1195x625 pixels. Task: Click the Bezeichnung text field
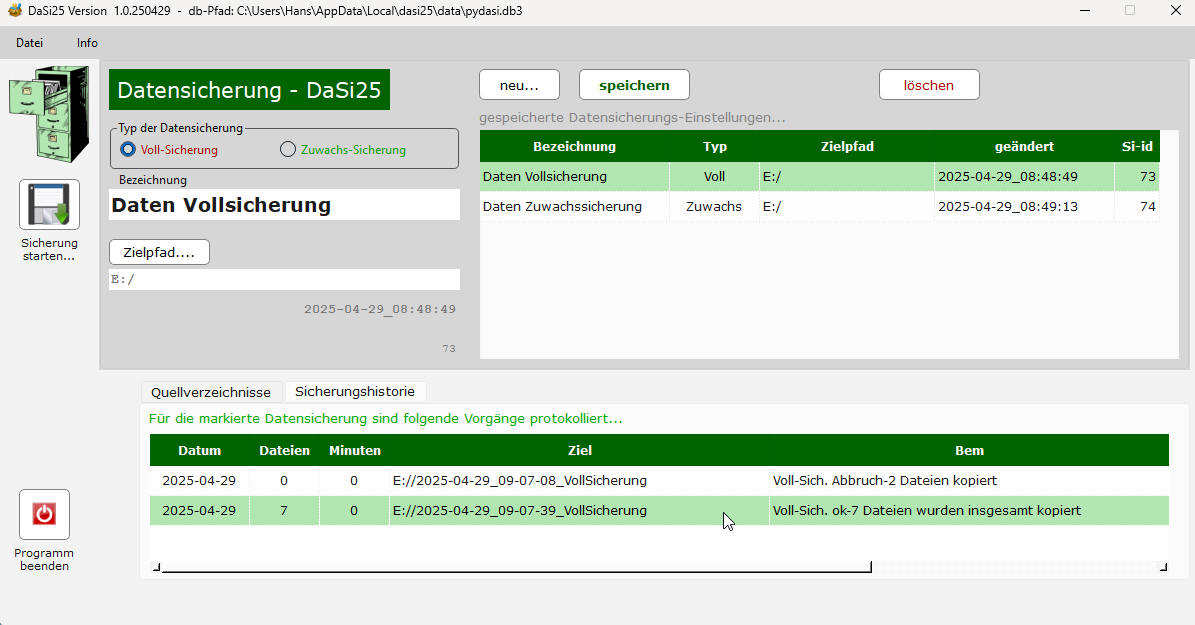tap(284, 205)
